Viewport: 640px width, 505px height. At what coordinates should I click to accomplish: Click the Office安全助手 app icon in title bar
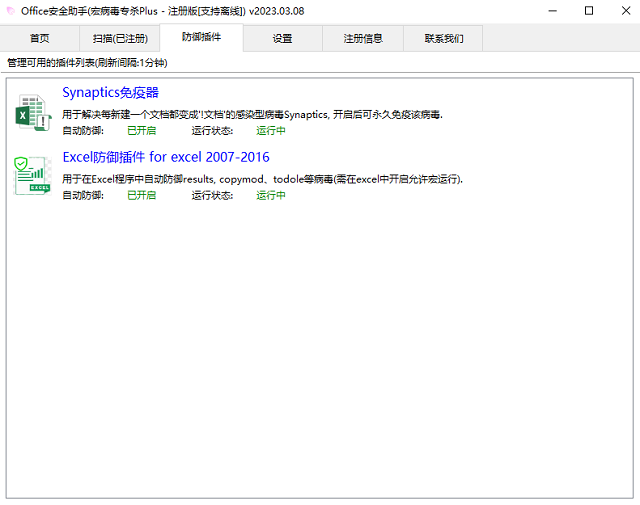[11, 11]
